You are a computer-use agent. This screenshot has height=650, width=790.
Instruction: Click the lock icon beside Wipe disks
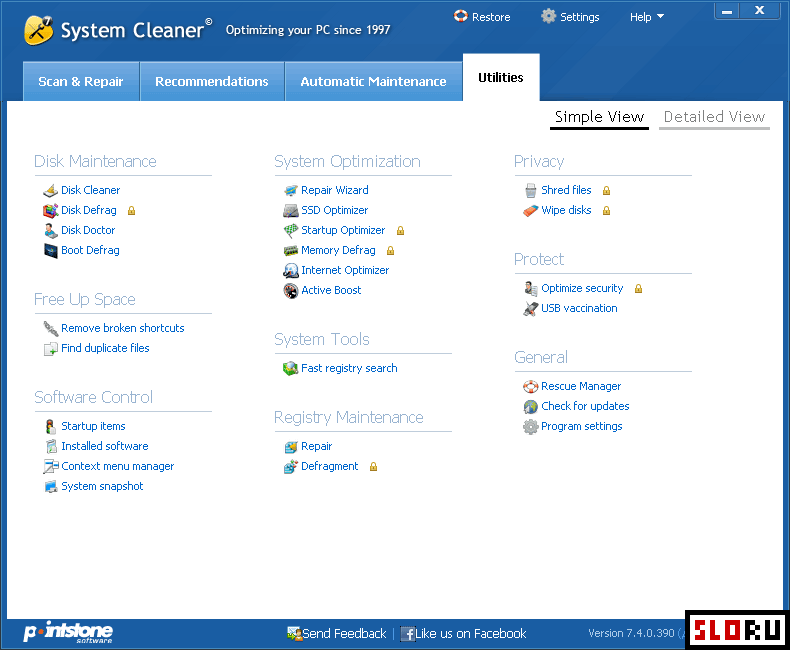tap(607, 211)
